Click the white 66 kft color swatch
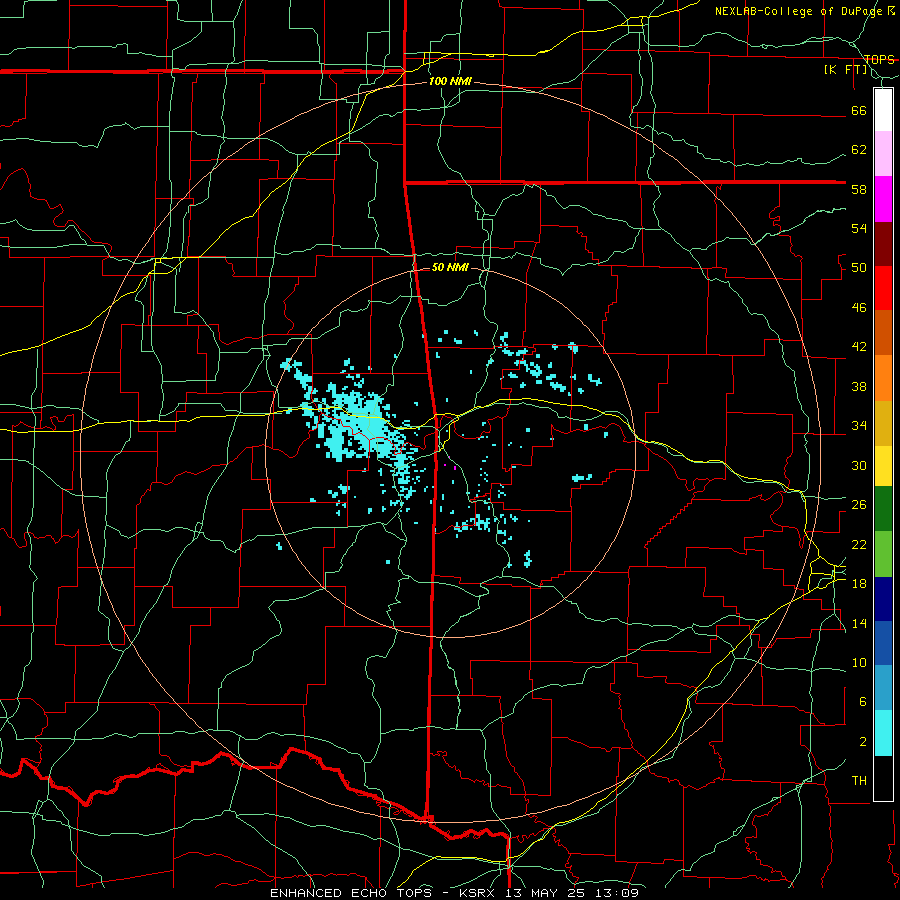 [x=883, y=110]
